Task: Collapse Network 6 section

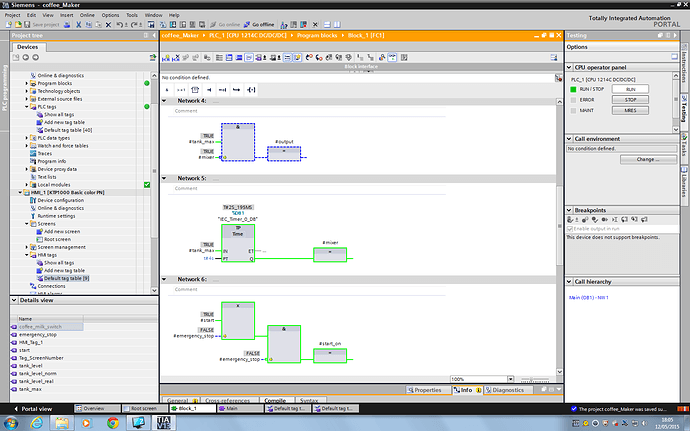Action: click(165, 279)
